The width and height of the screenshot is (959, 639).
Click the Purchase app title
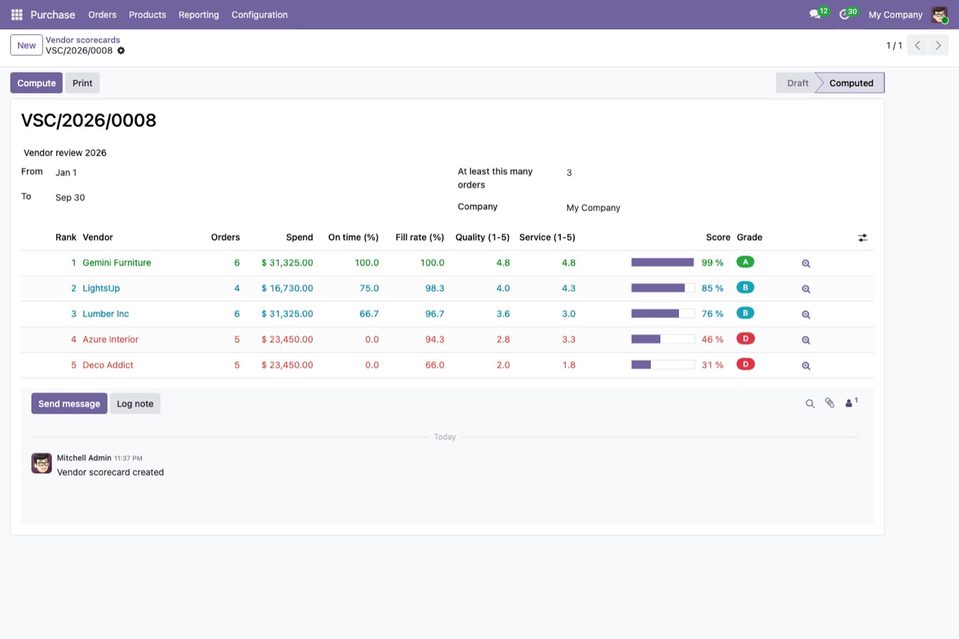(x=53, y=15)
